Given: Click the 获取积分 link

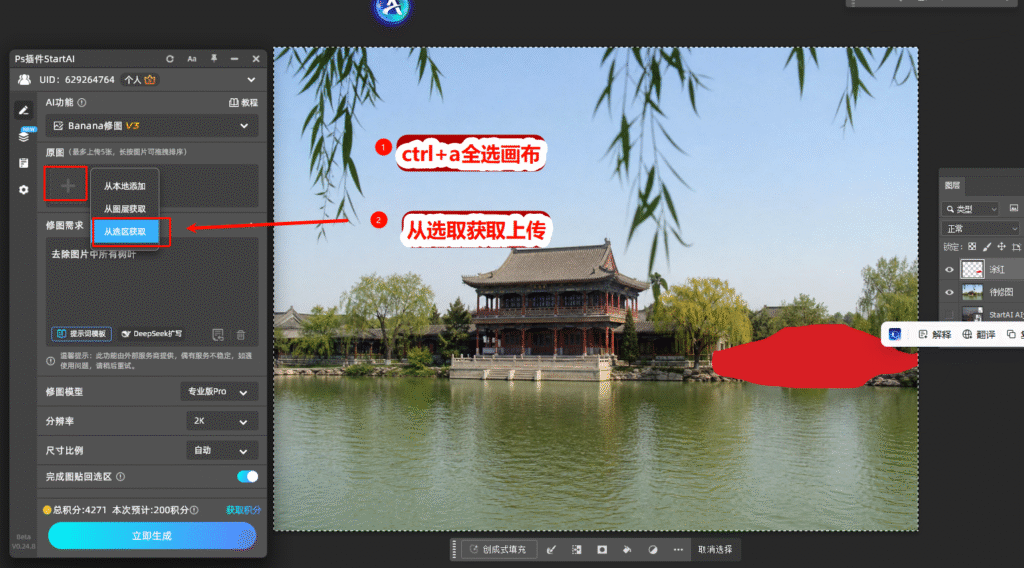Looking at the screenshot, I should click(243, 510).
